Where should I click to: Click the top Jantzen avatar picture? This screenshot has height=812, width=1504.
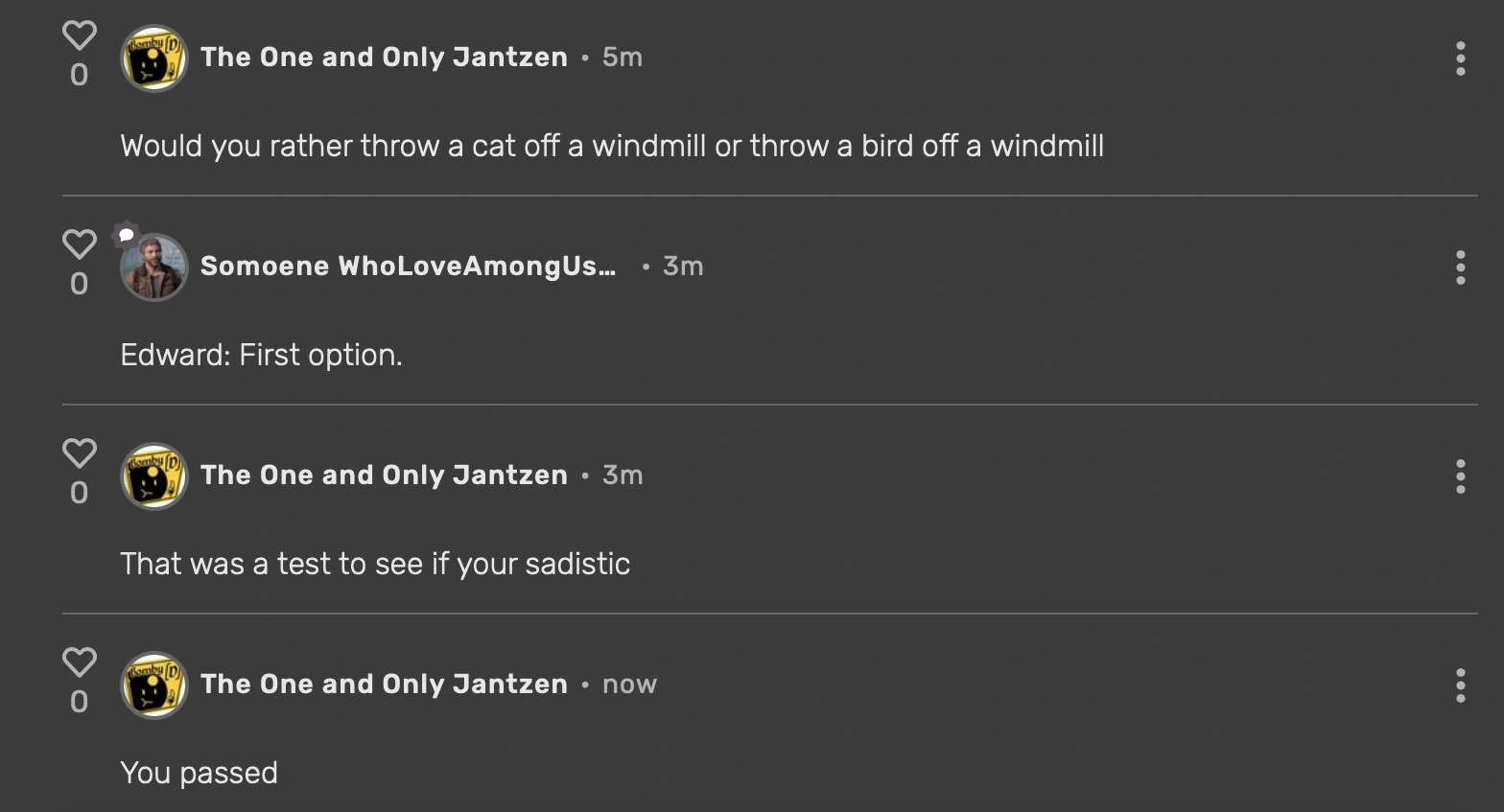point(153,57)
